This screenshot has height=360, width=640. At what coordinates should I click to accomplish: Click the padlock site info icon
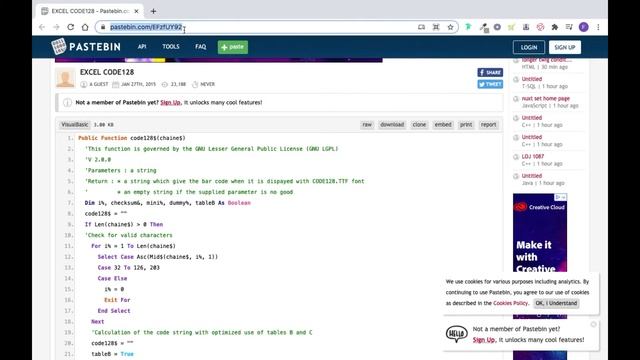[103, 27]
